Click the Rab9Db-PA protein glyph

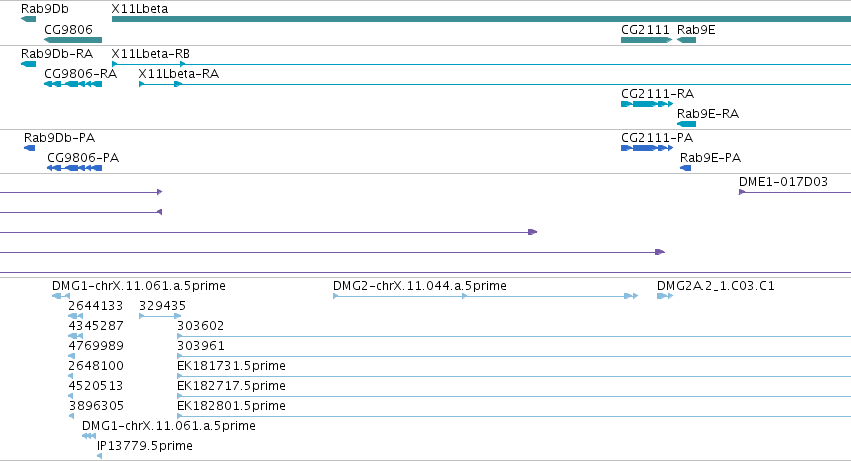pos(29,148)
